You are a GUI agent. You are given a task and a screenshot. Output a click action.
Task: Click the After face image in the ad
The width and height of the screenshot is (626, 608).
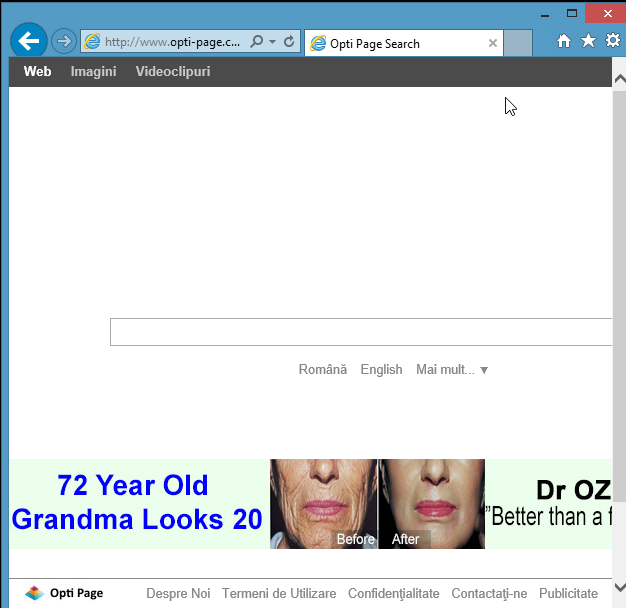[x=432, y=504]
